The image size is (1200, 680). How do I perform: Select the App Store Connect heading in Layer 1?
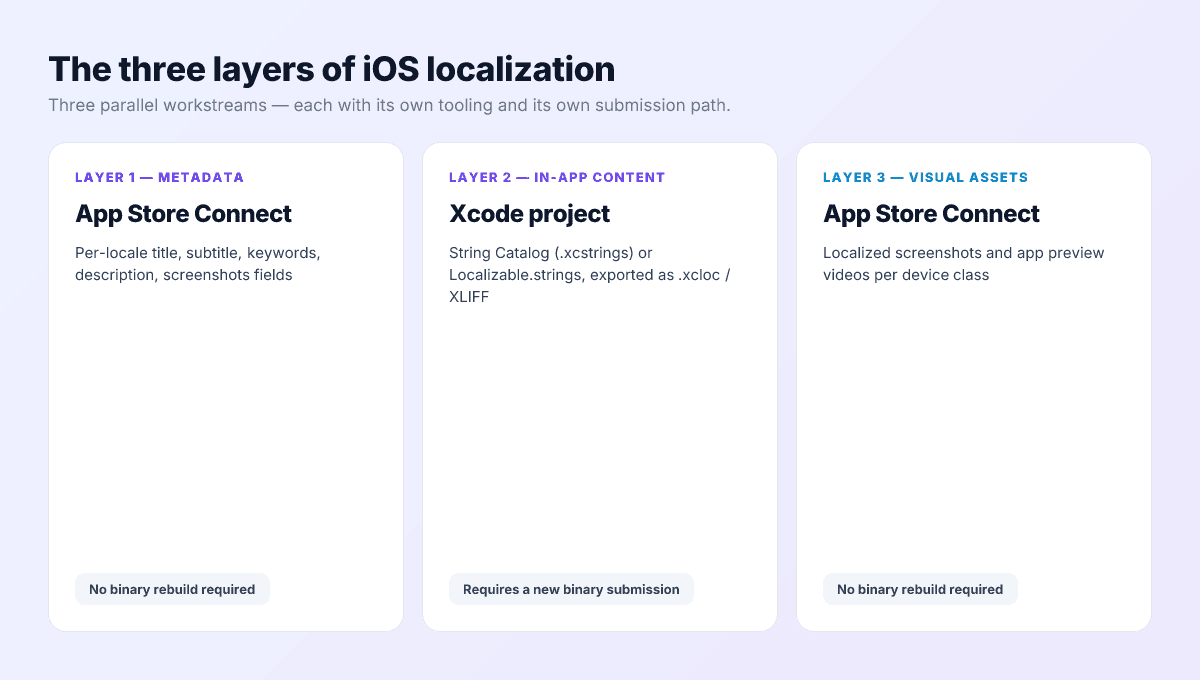tap(183, 214)
